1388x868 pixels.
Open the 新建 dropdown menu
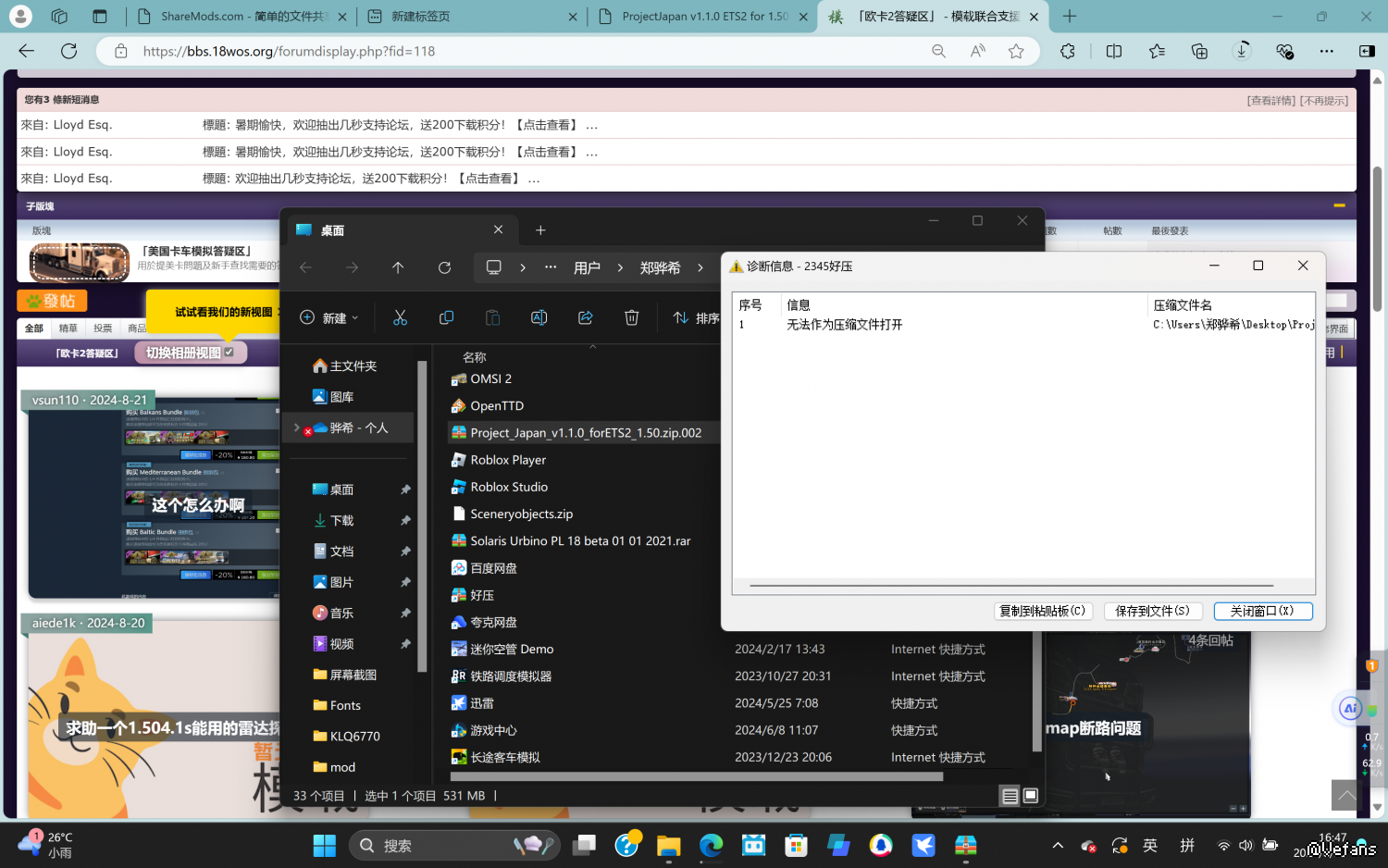pyautogui.click(x=330, y=317)
